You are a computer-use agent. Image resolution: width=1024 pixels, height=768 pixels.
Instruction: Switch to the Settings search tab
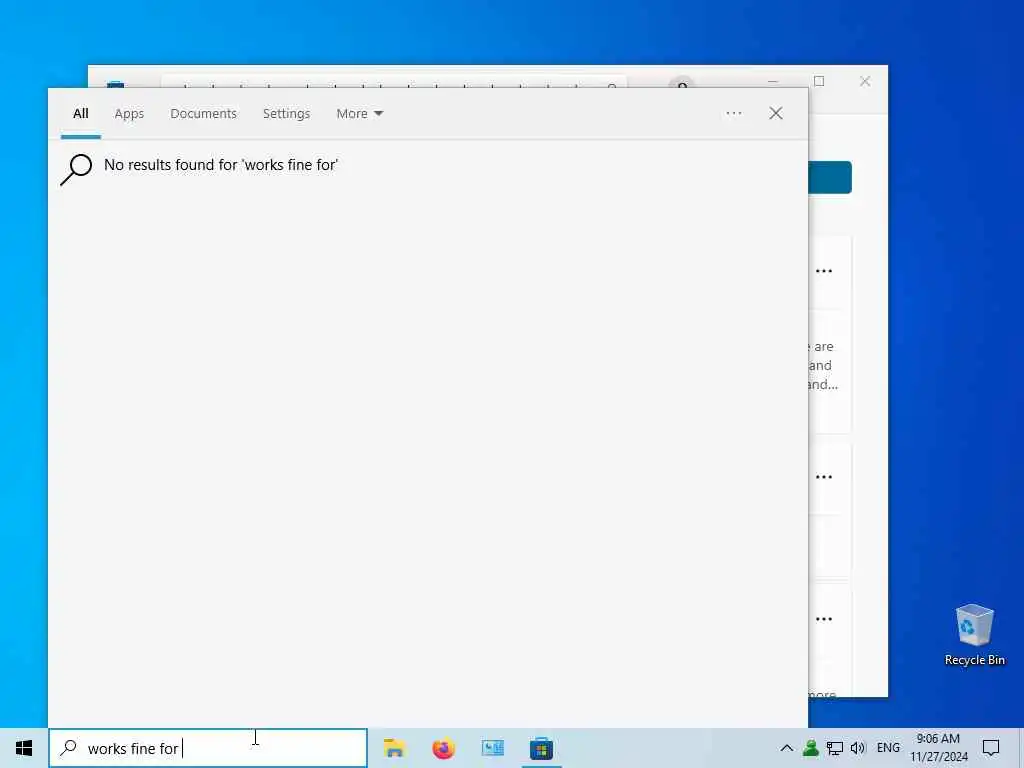286,114
